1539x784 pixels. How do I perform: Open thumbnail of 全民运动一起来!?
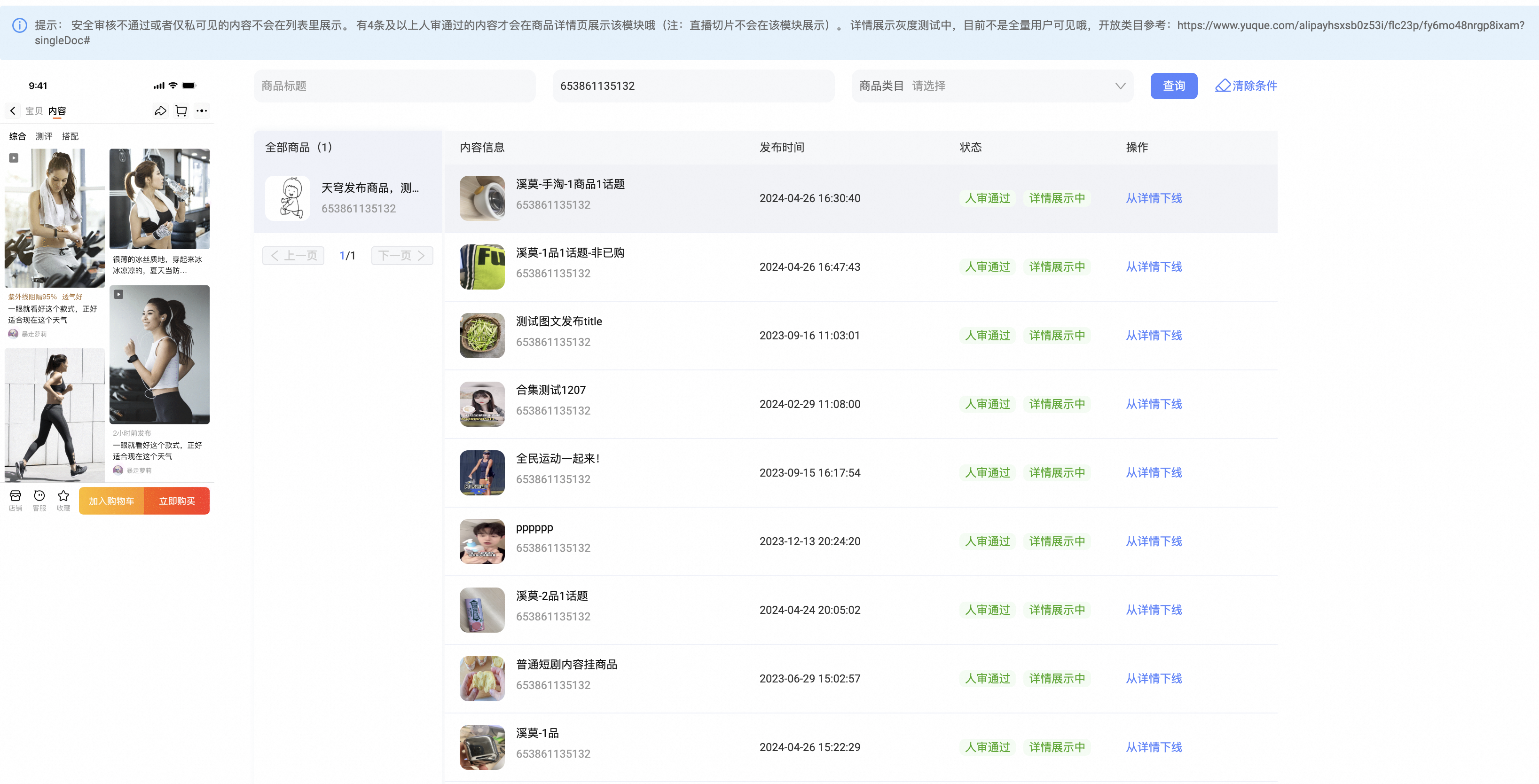click(x=482, y=473)
